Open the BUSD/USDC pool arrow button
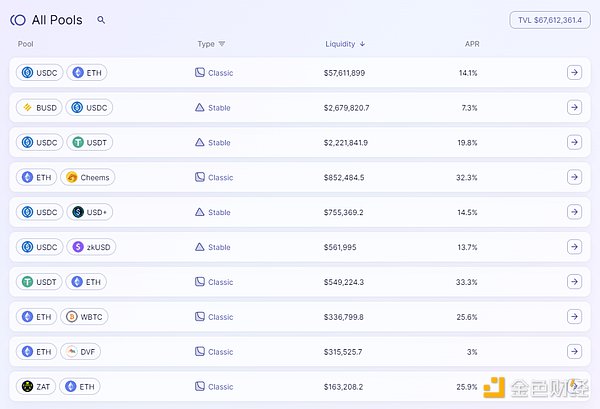This screenshot has height=409, width=600. click(x=574, y=108)
